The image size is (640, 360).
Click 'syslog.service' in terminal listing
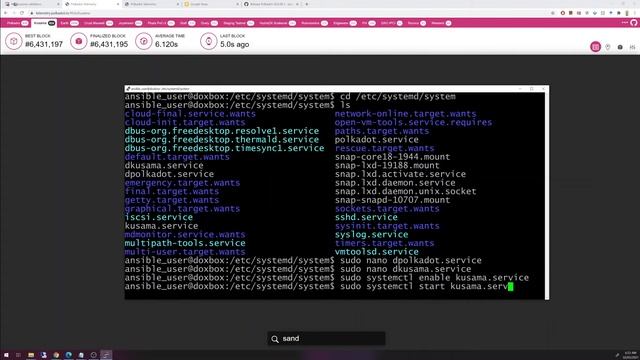pos(371,234)
